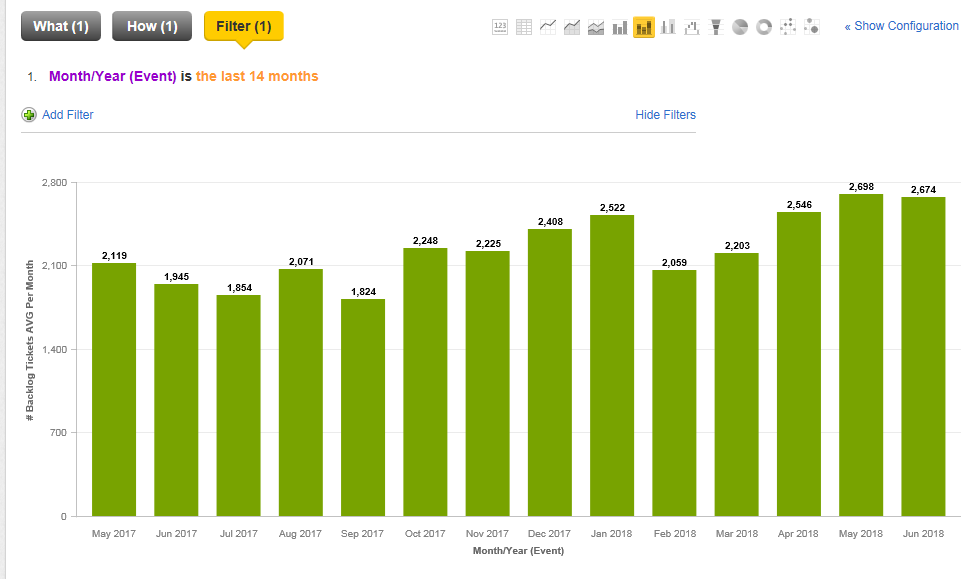
Task: Select the stacked area chart icon
Action: (596, 27)
